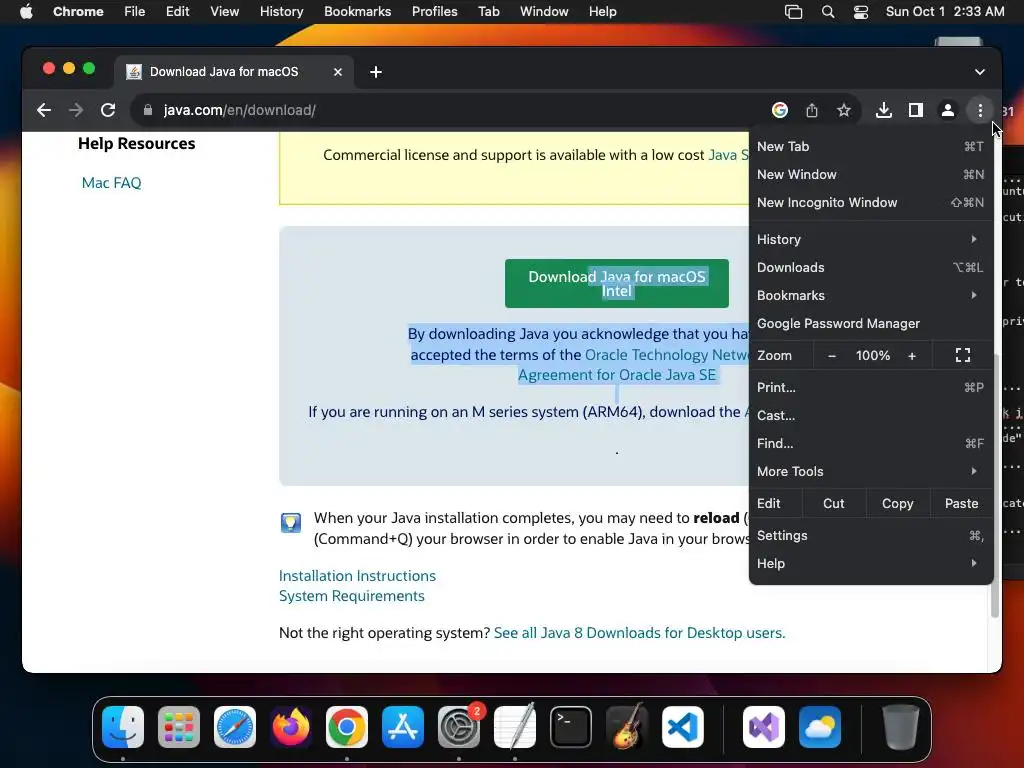
Task: Open Spotlight search in menu bar
Action: click(x=827, y=12)
